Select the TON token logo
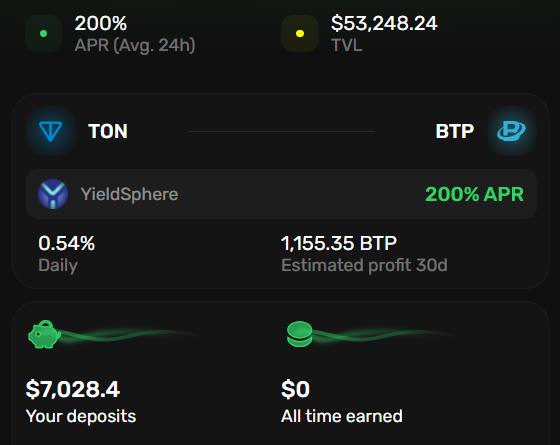This screenshot has height=445, width=560. (50, 131)
